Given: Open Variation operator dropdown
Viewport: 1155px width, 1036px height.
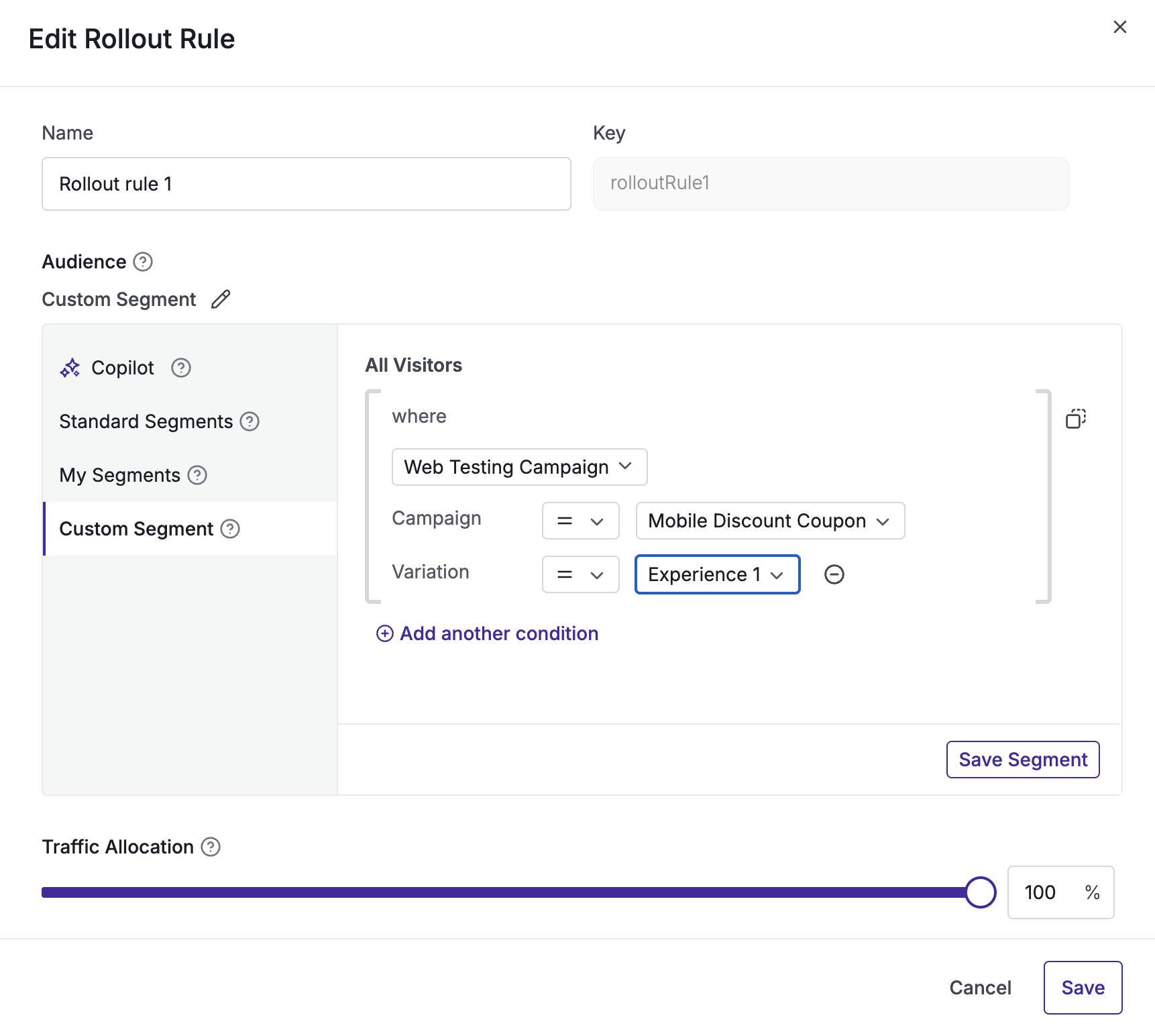Looking at the screenshot, I should (581, 574).
